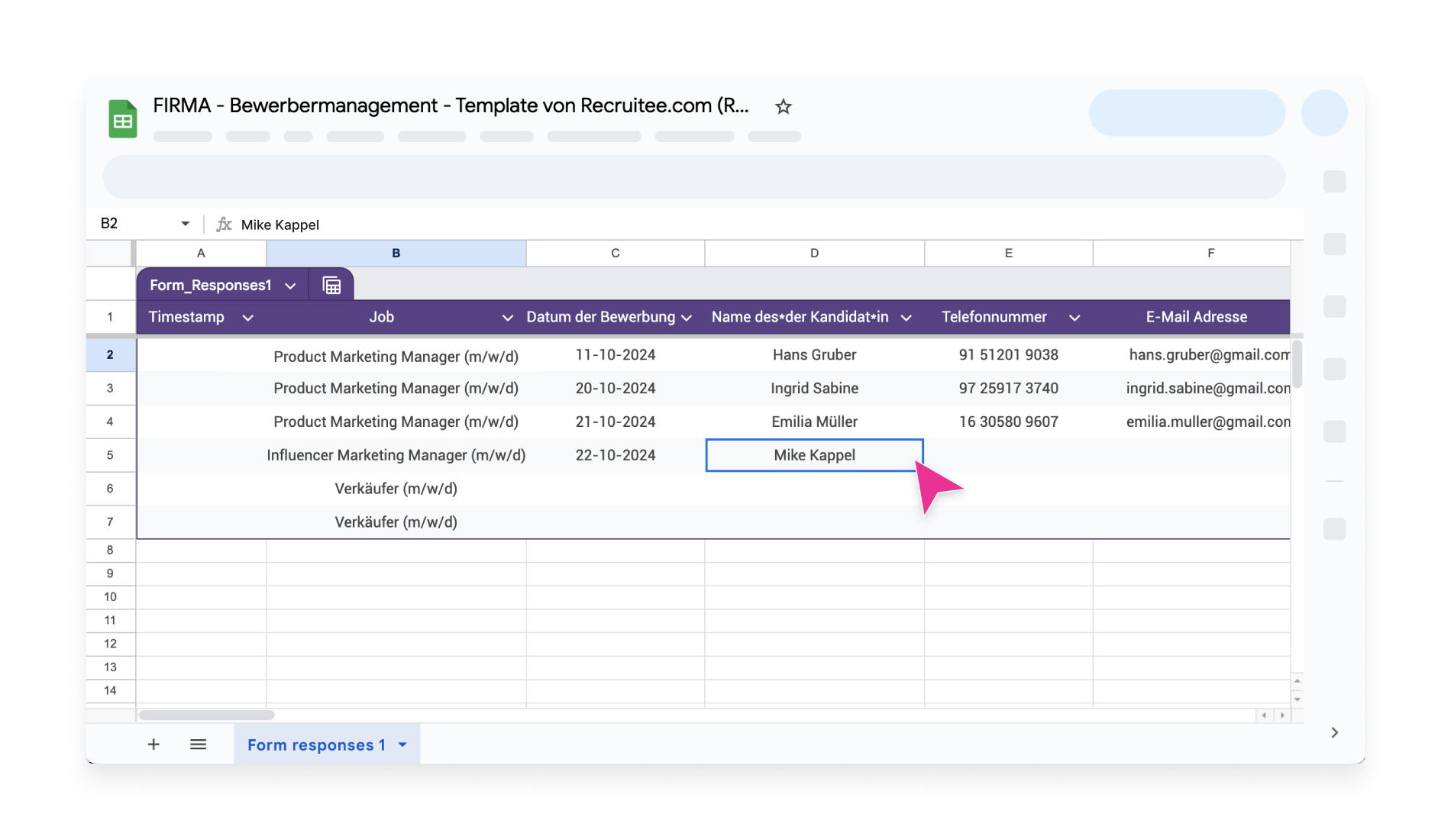Click the fx formula icon
Screen dimensions: 1451x840
(x=224, y=224)
